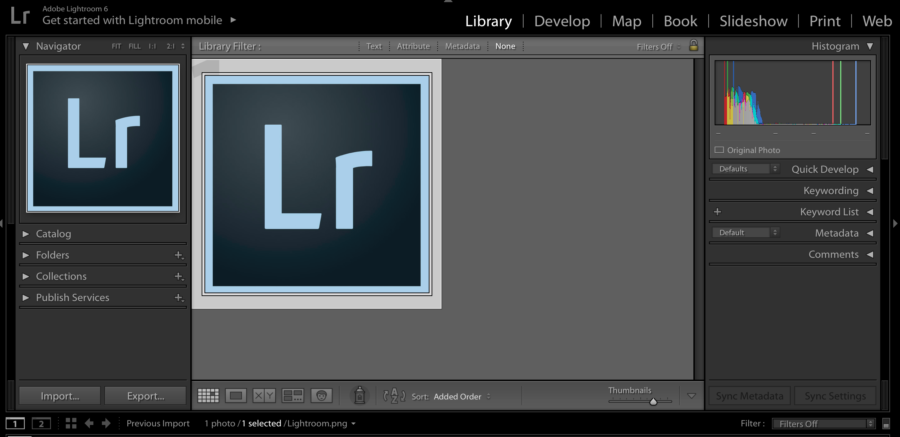Expand the Comments panel
The image size is (900, 437).
[870, 254]
